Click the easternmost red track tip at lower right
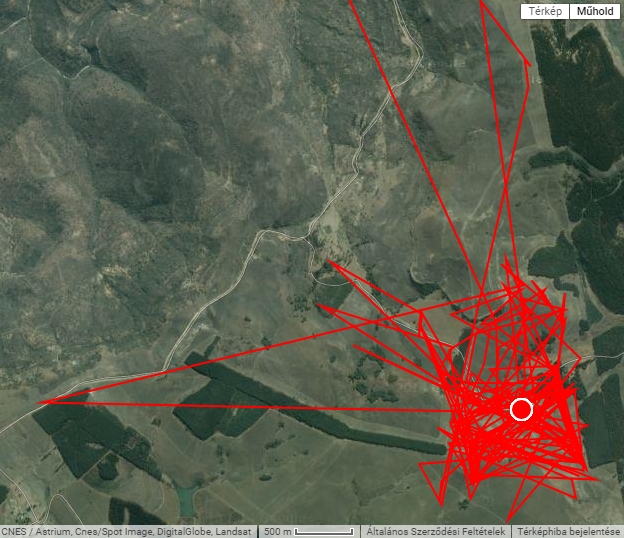Screen dimensions: 624x538 click(598, 480)
